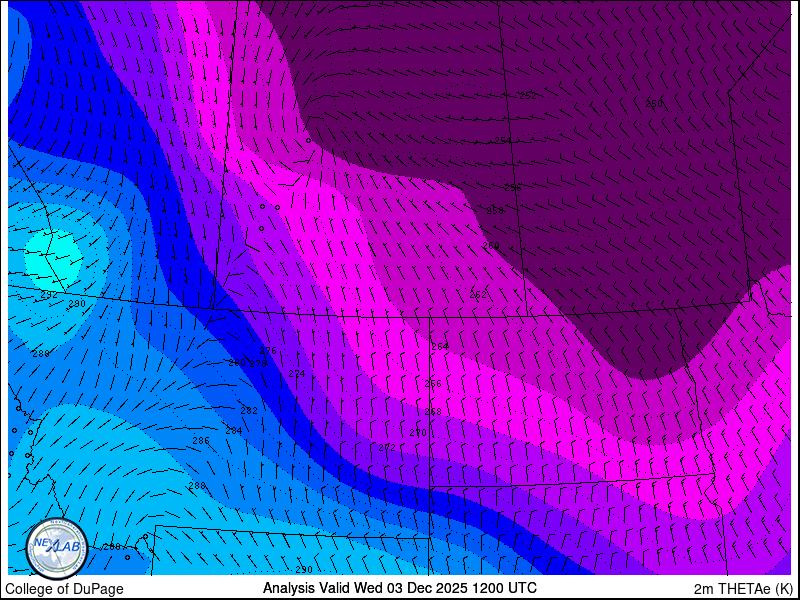Image resolution: width=800 pixels, height=600 pixels.
Task: Click the 274 contour label
Action: pos(296,373)
